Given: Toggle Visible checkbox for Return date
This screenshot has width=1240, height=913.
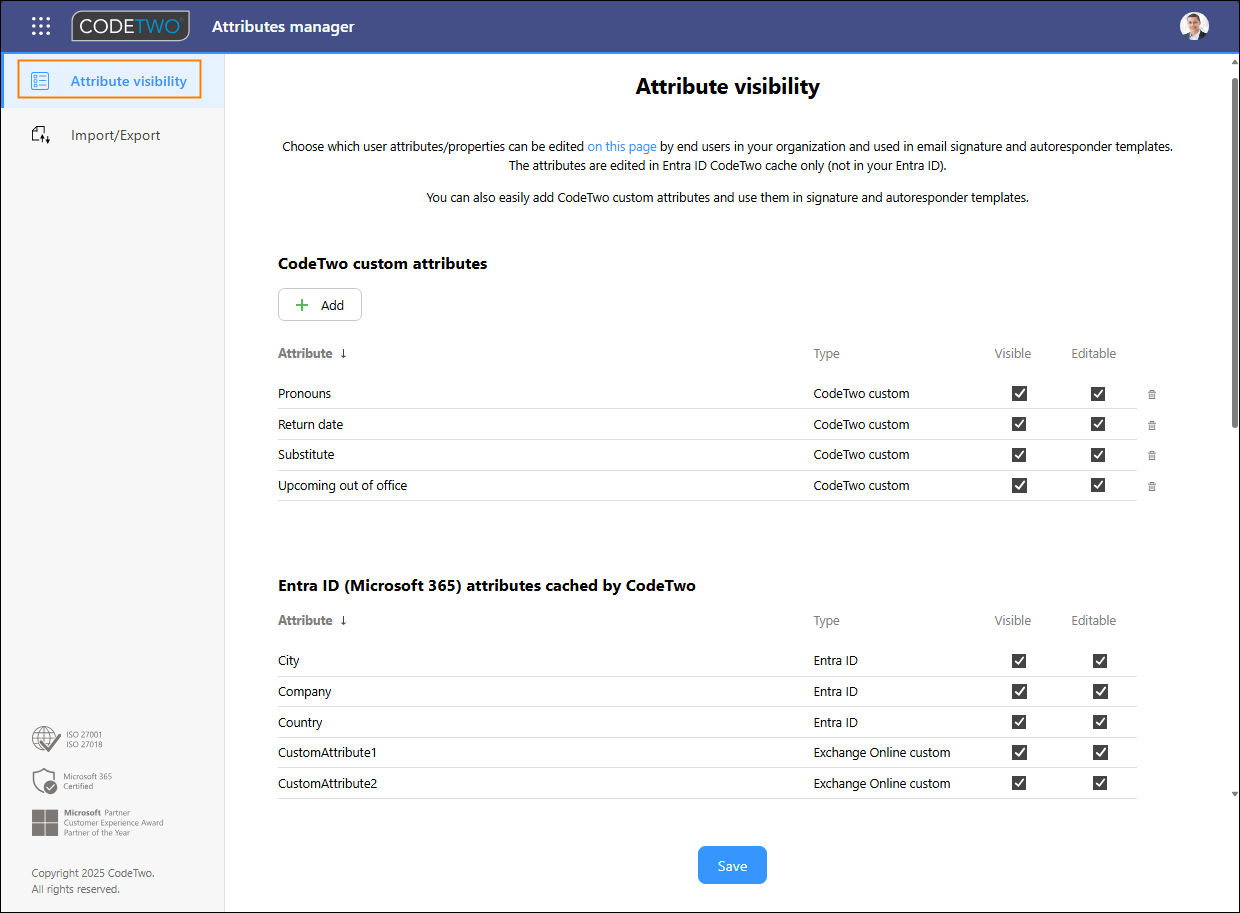Looking at the screenshot, I should click(1019, 424).
